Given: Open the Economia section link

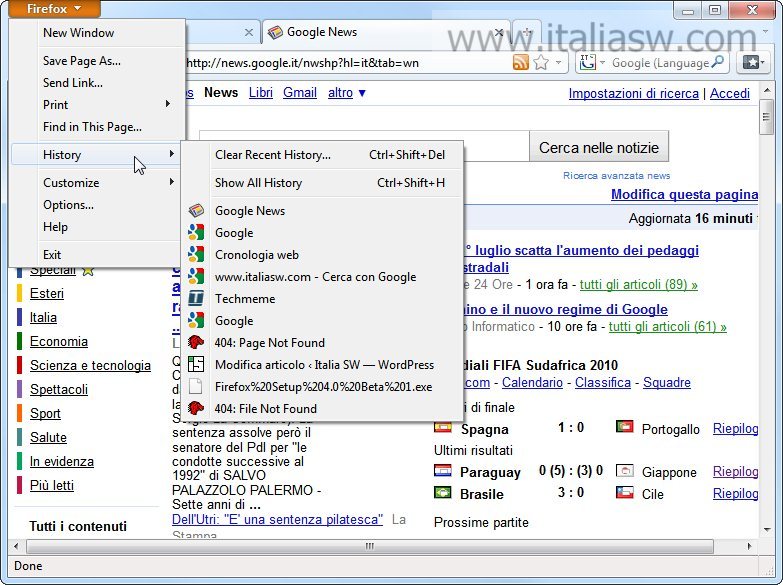Looking at the screenshot, I should coord(59,341).
